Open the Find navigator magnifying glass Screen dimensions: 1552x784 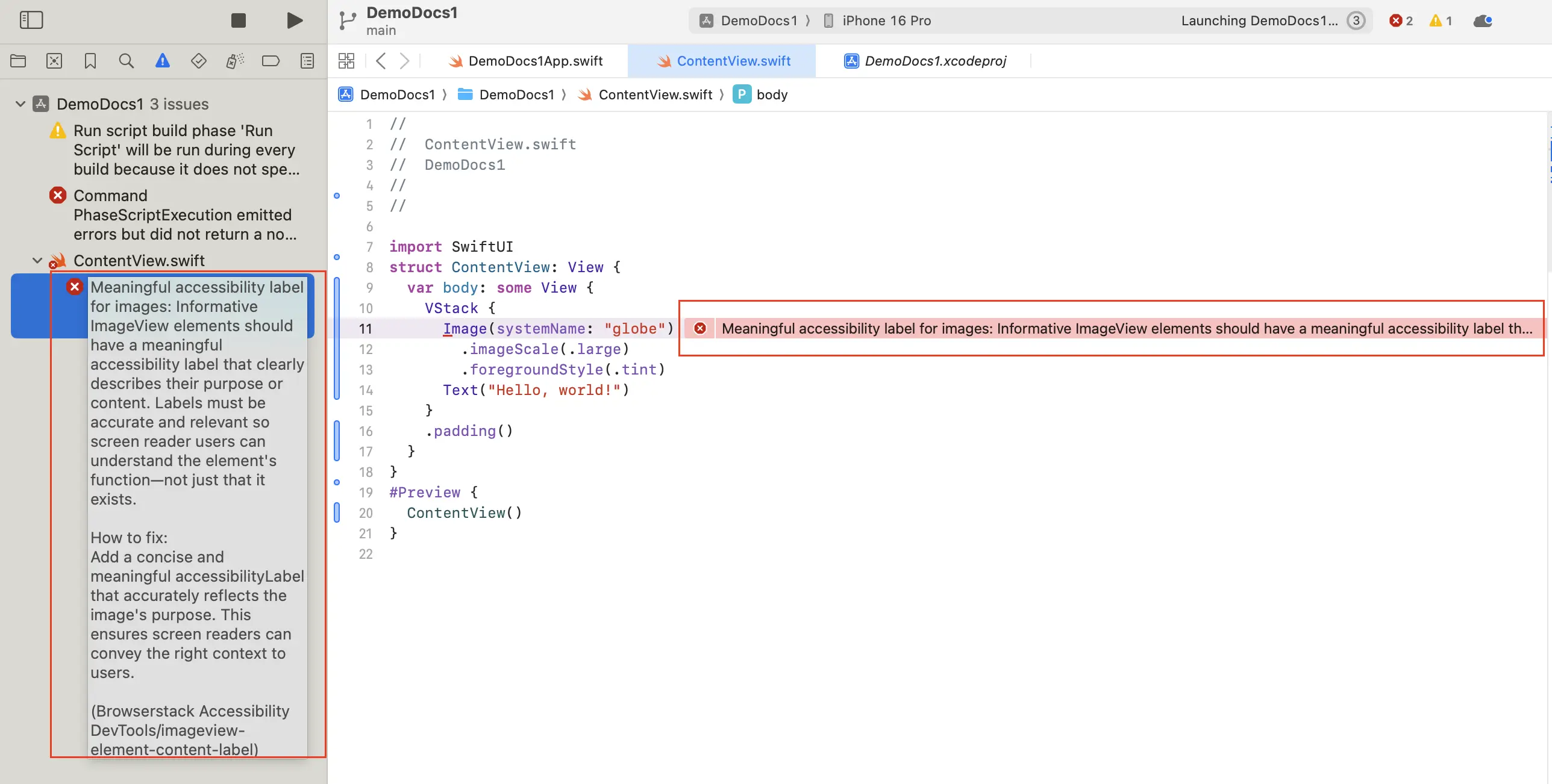point(127,61)
